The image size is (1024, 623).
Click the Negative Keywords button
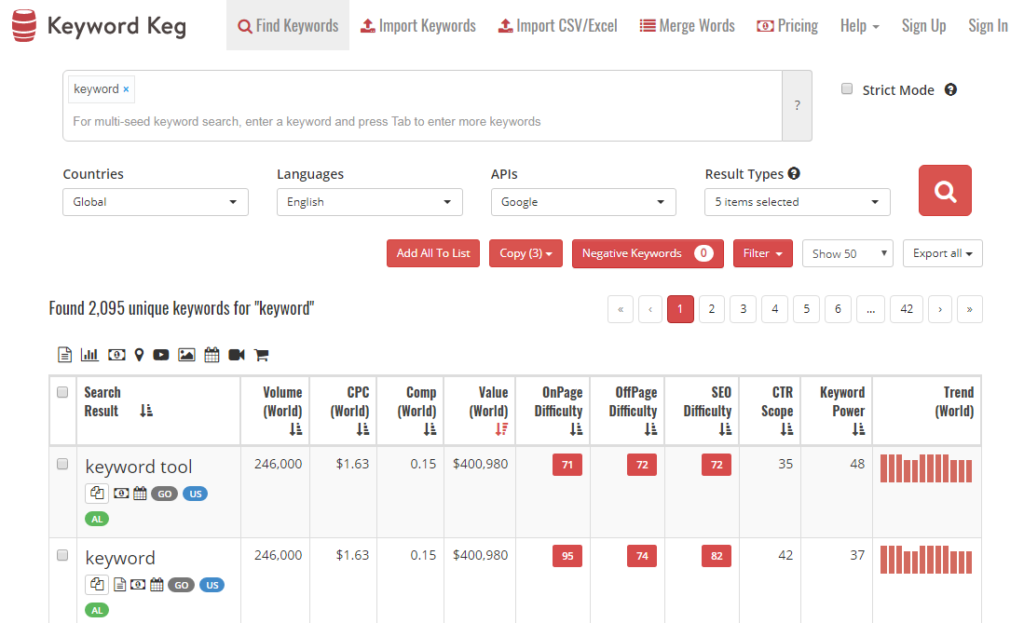tap(647, 253)
